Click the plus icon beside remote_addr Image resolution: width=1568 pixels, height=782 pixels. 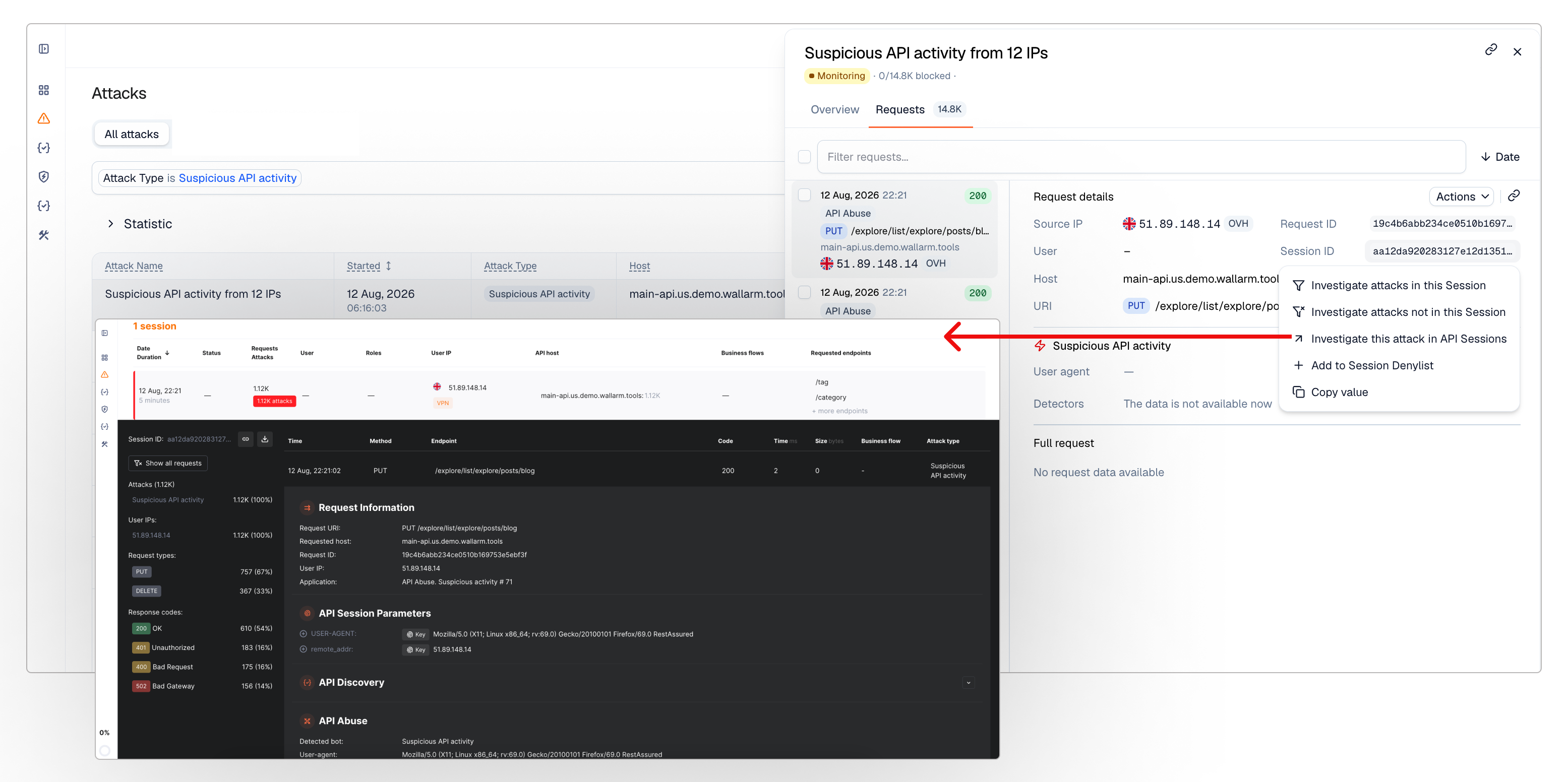pos(303,649)
